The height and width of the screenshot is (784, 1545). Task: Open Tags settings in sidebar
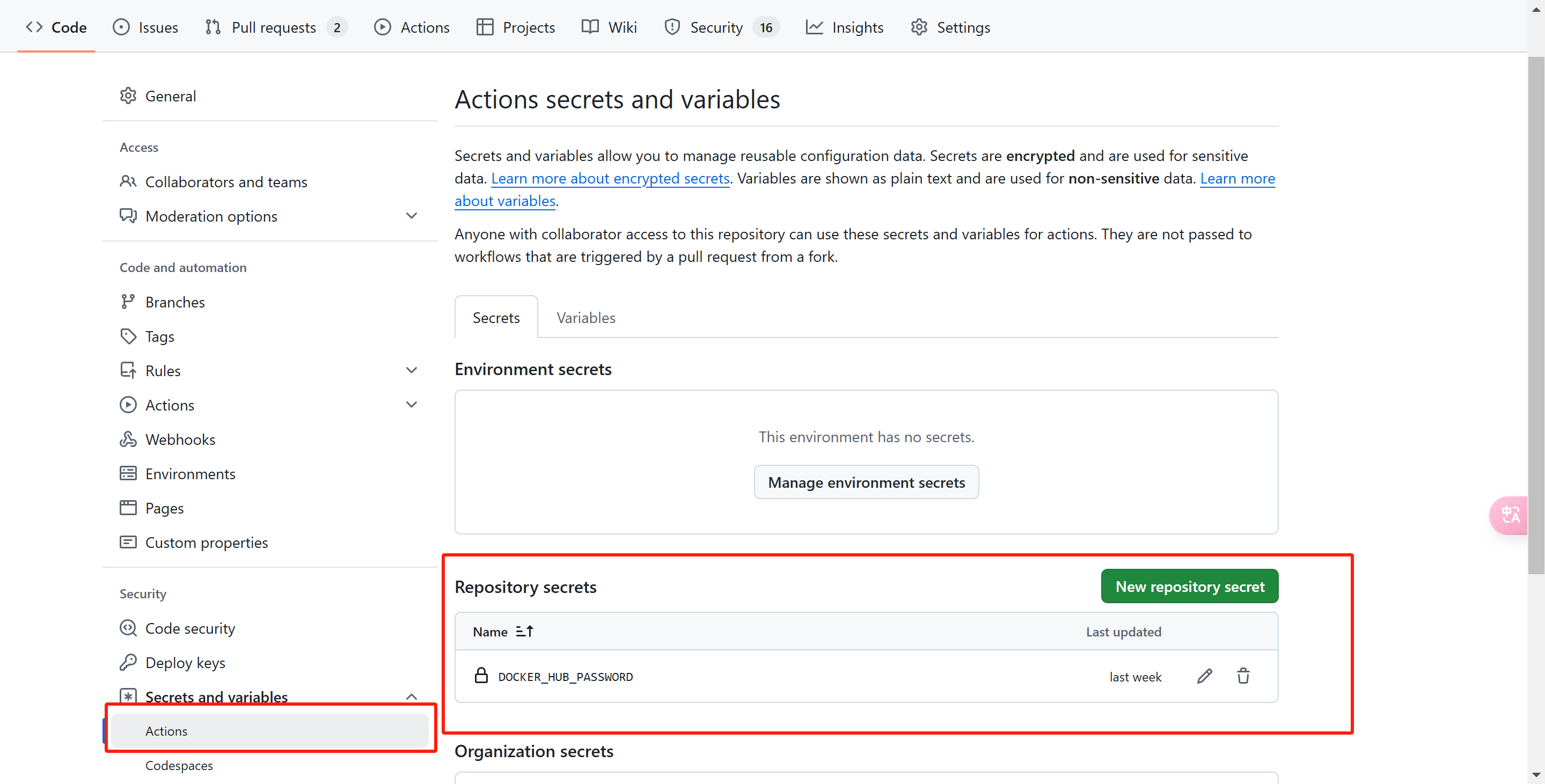coord(159,336)
